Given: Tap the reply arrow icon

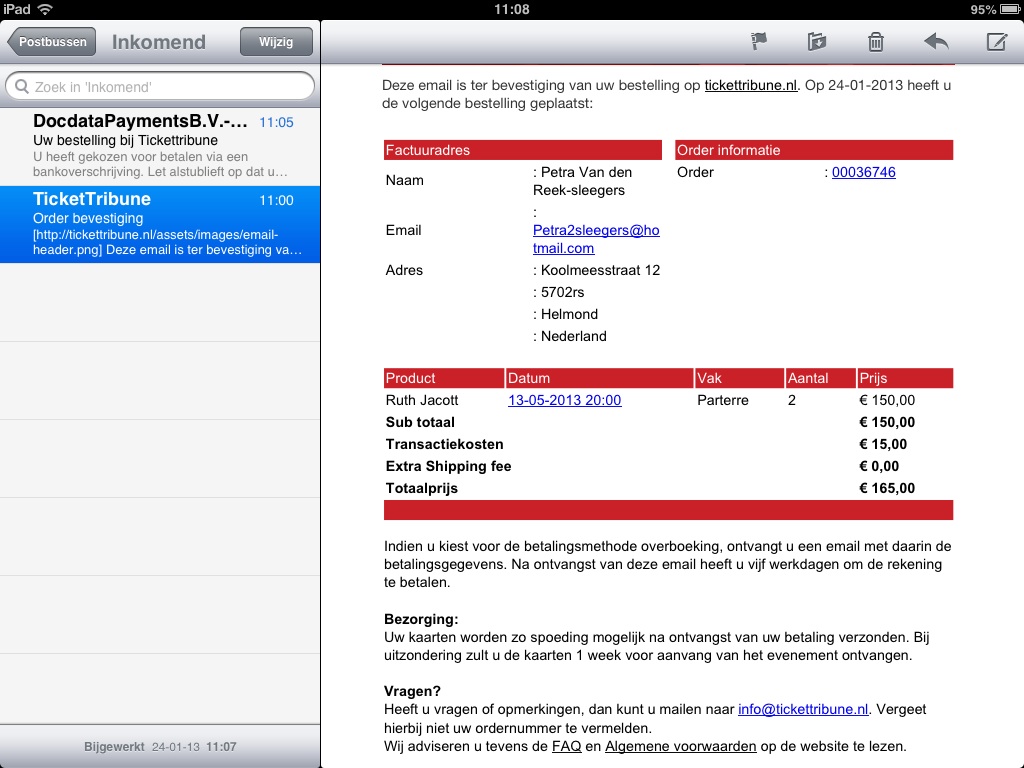Looking at the screenshot, I should click(x=936, y=42).
